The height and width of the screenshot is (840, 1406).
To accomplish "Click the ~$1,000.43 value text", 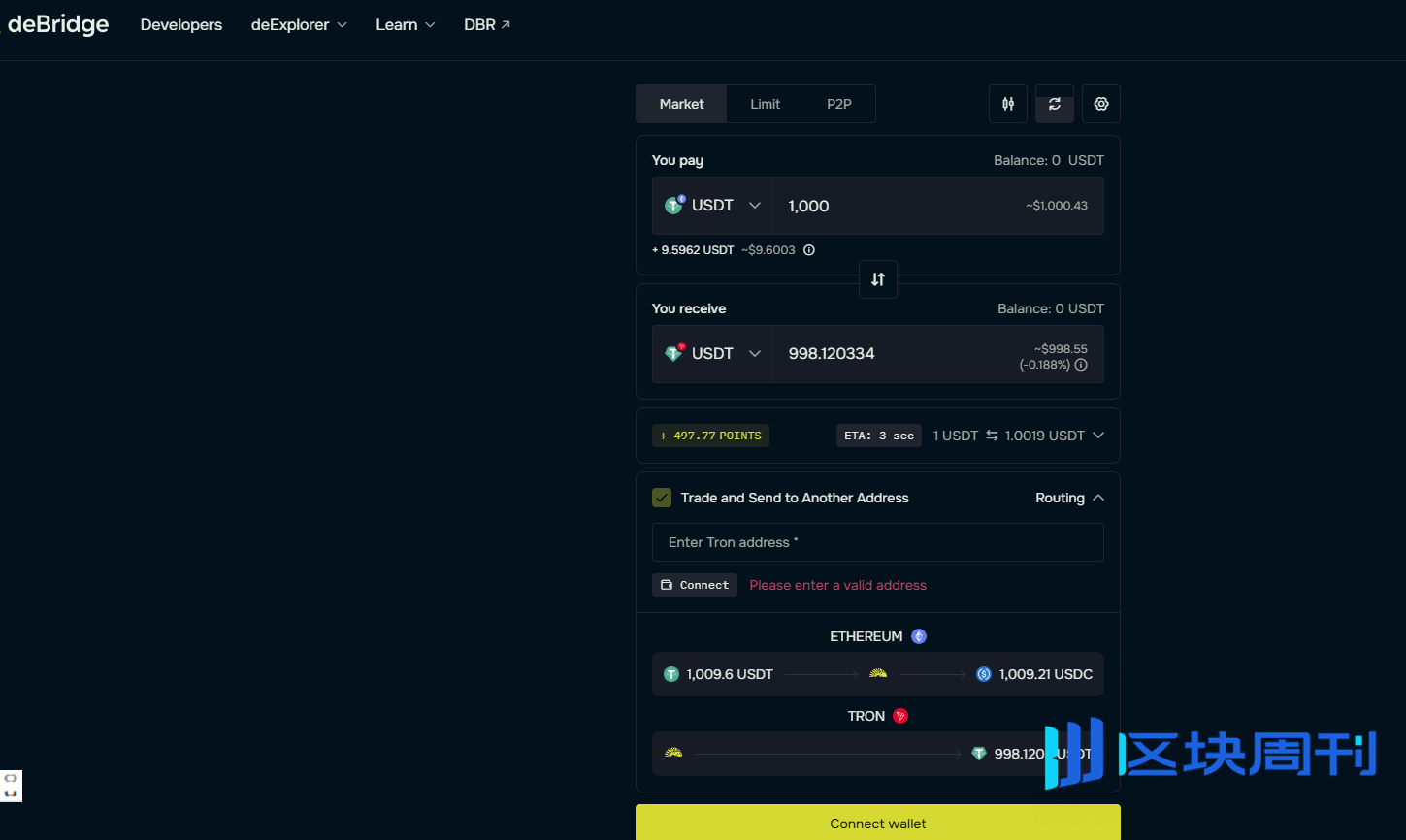I will click(1057, 206).
